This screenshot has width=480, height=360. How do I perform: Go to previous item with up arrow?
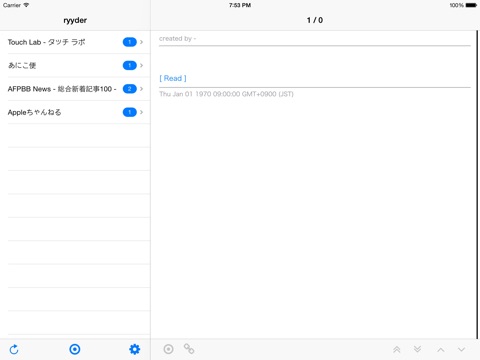click(x=441, y=350)
